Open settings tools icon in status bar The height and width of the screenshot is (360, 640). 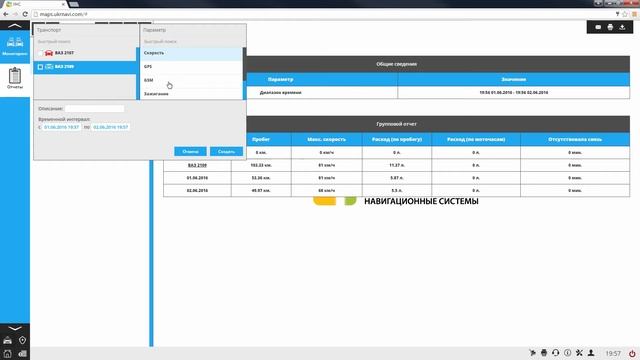click(x=579, y=353)
